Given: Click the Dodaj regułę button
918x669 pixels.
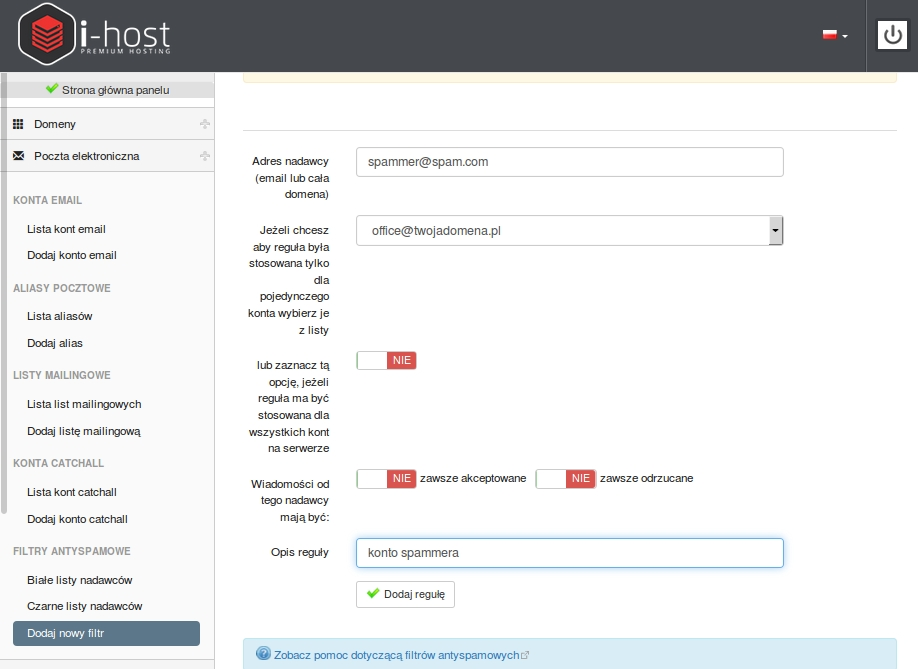Looking at the screenshot, I should click(405, 594).
